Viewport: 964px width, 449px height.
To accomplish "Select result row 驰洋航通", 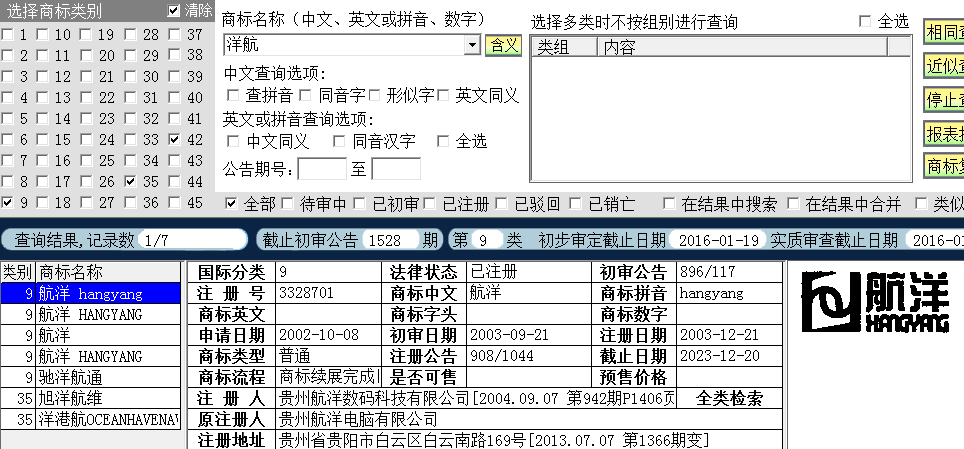I will [x=91, y=377].
